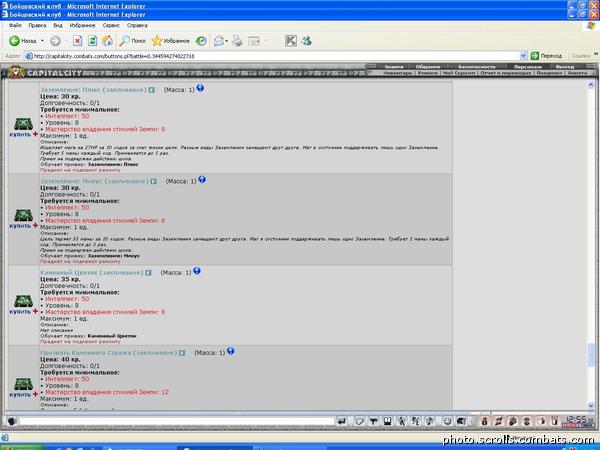
Task: Click the gift icon next to Каменный Цветок
Action: tap(148, 273)
